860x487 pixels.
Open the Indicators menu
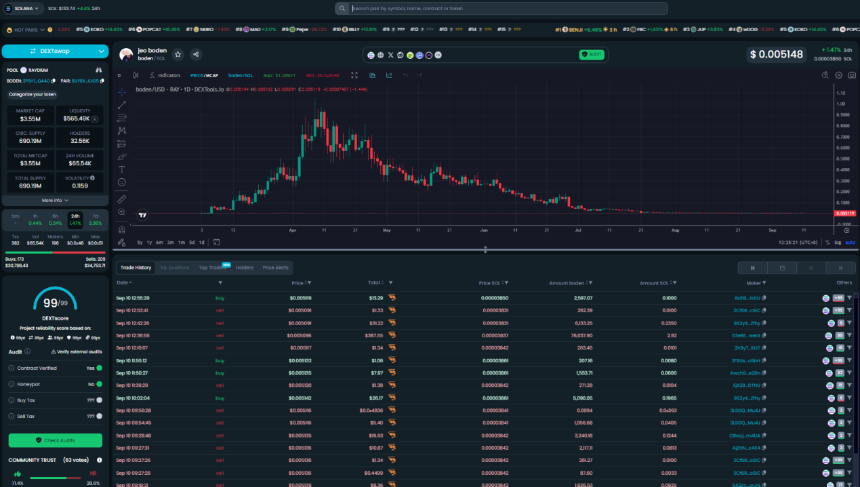click(x=165, y=75)
